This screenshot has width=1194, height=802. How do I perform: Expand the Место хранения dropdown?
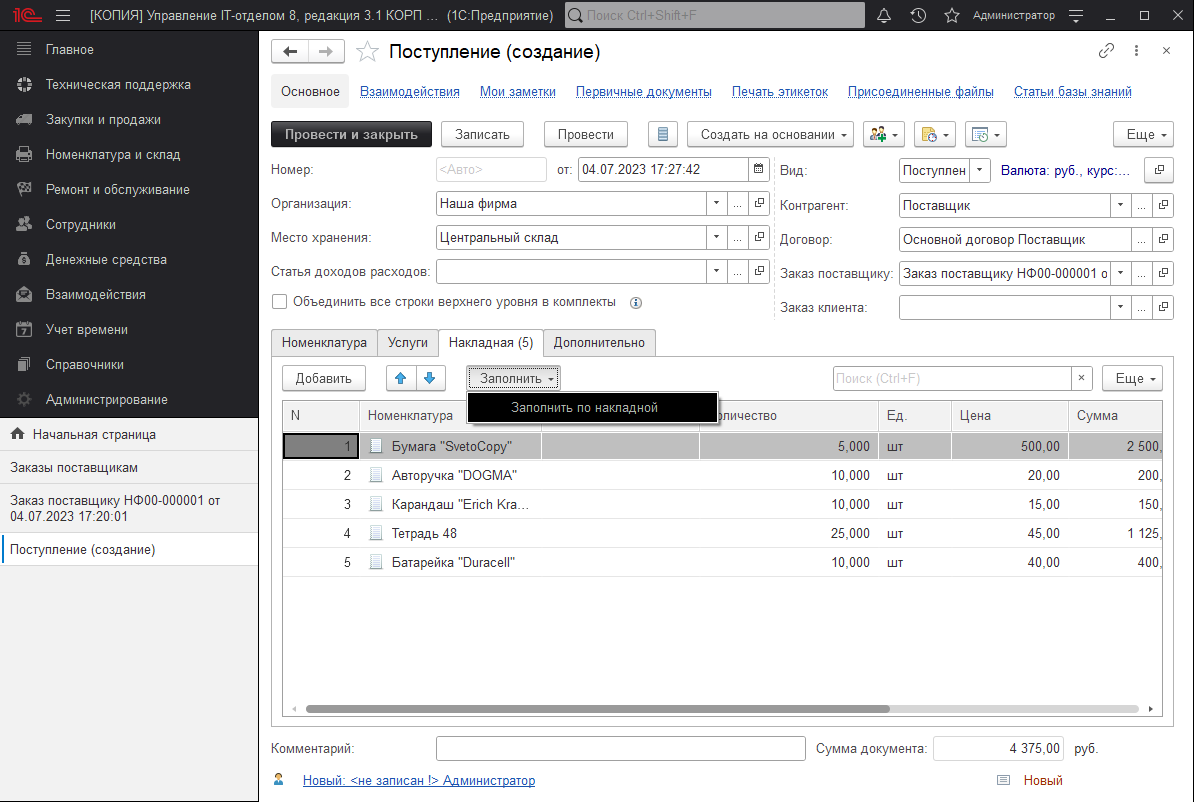[x=716, y=238]
